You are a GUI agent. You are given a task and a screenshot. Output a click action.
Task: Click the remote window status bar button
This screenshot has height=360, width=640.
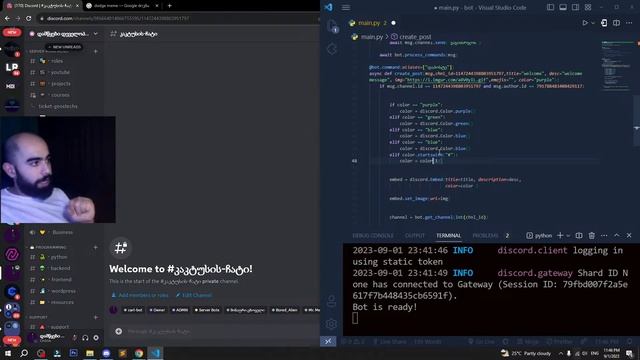pos(328,341)
